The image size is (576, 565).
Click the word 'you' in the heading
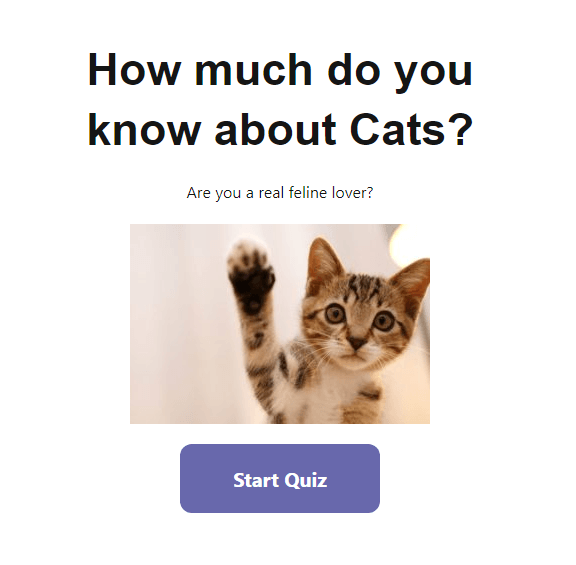[x=434, y=73]
